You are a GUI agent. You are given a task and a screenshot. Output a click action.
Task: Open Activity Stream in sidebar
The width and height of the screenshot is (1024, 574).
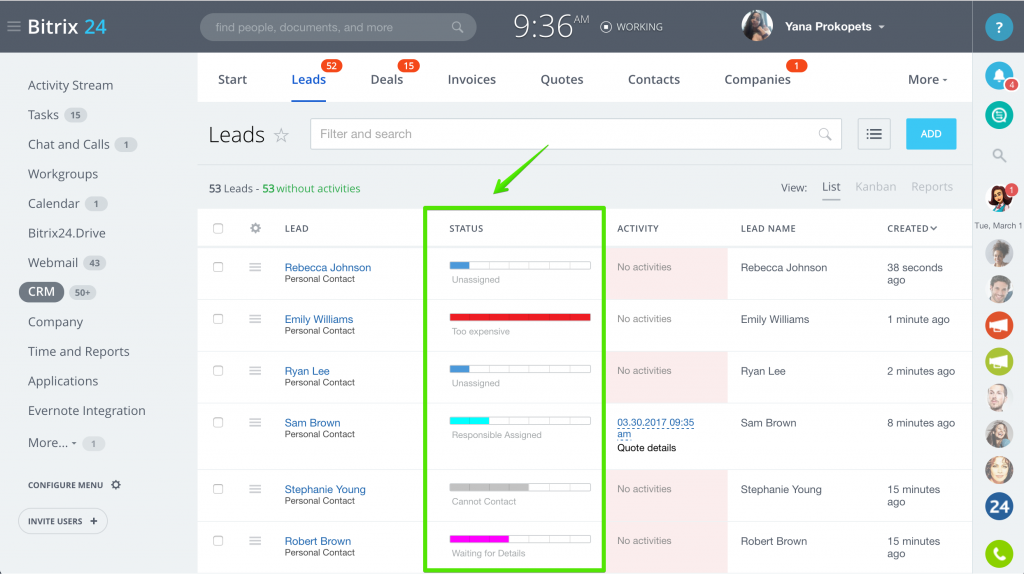click(71, 86)
